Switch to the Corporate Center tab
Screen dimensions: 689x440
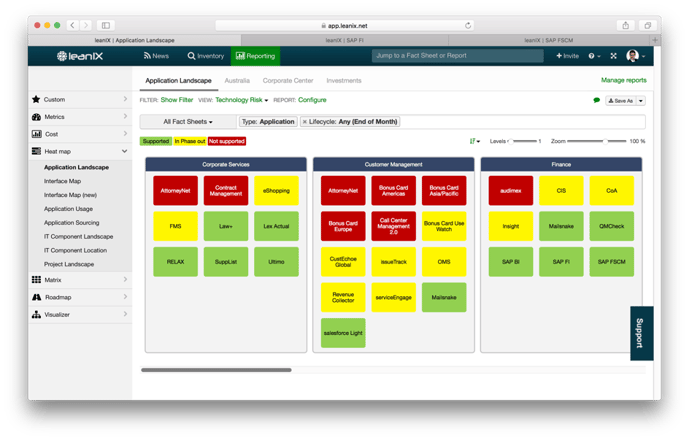click(288, 80)
